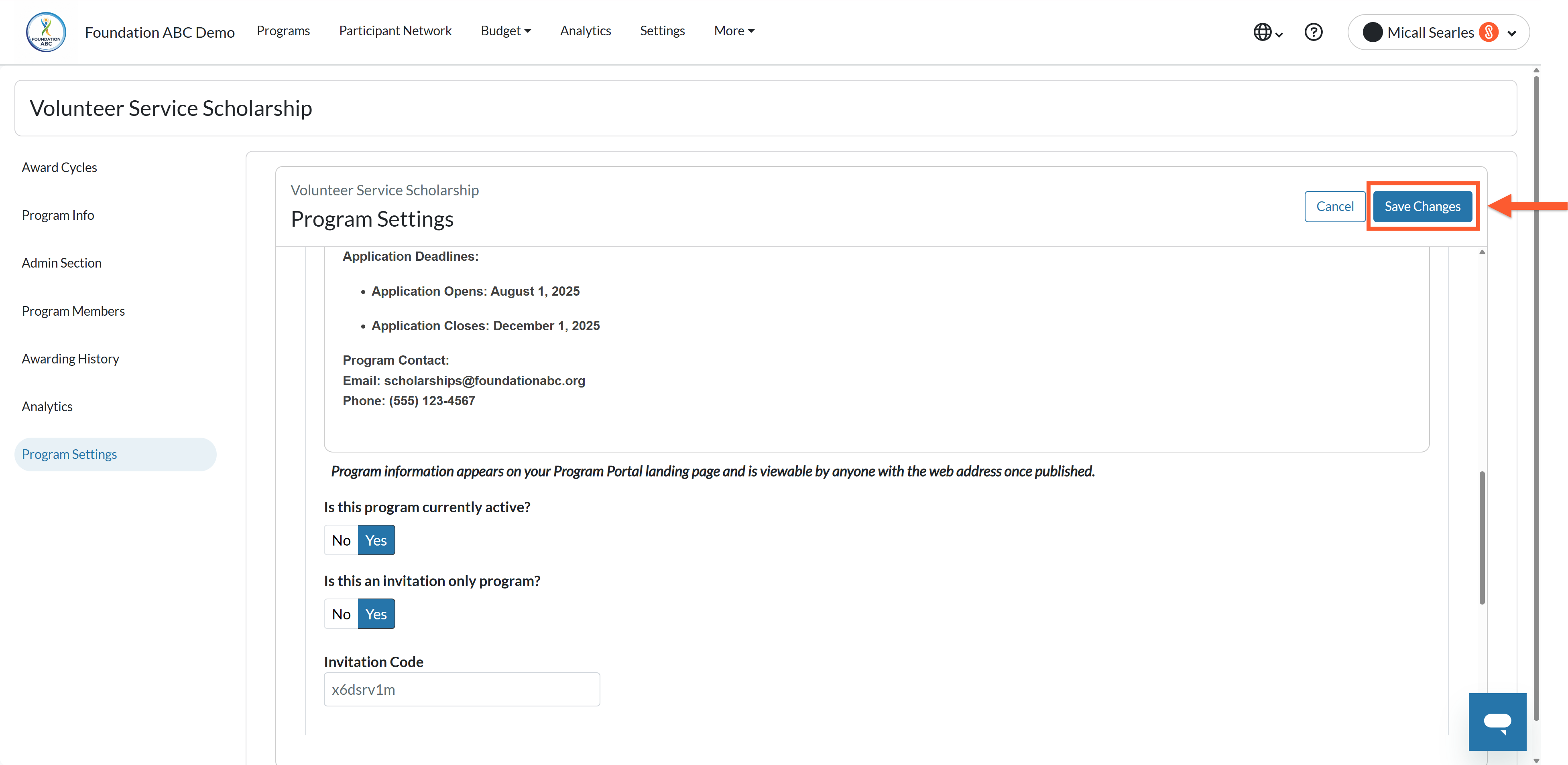
Task: Expand the More dropdown menu
Action: pyautogui.click(x=734, y=30)
